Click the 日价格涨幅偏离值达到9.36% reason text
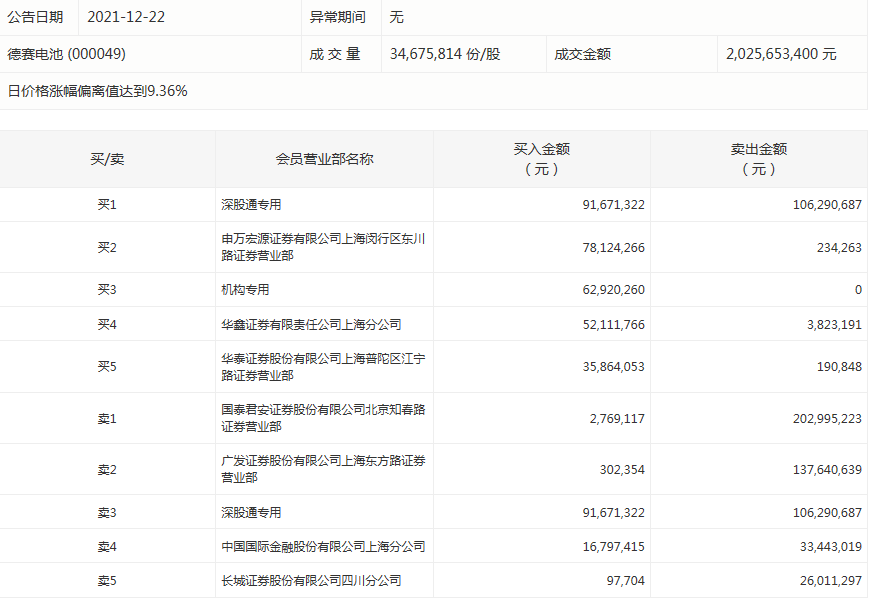The image size is (871, 601). click(98, 91)
